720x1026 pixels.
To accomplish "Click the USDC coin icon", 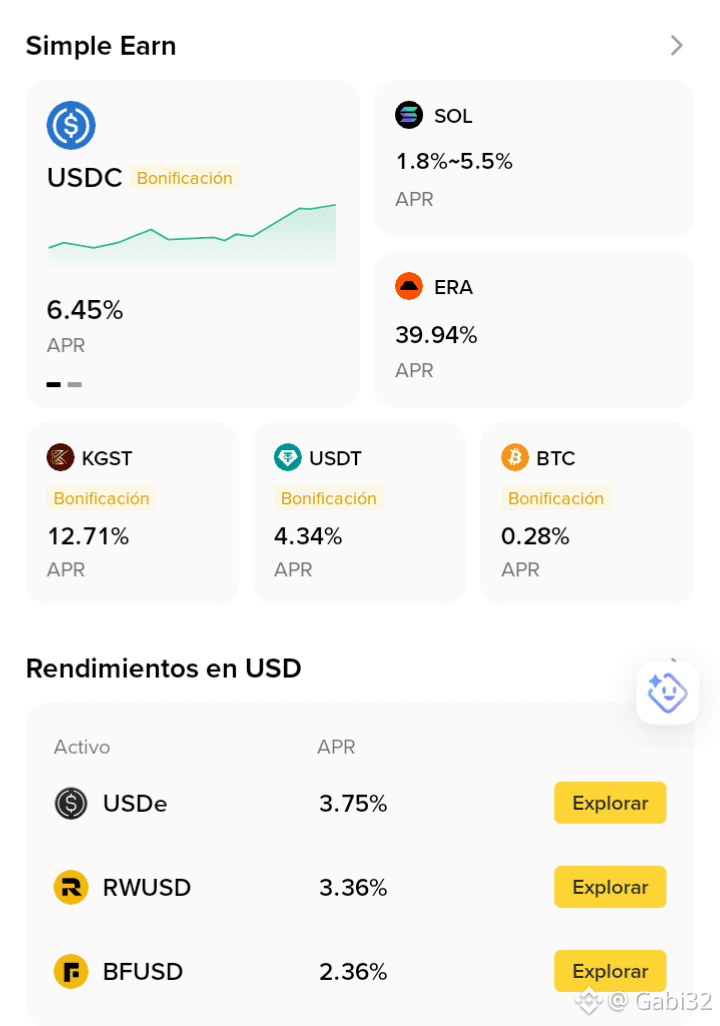I will (x=71, y=125).
